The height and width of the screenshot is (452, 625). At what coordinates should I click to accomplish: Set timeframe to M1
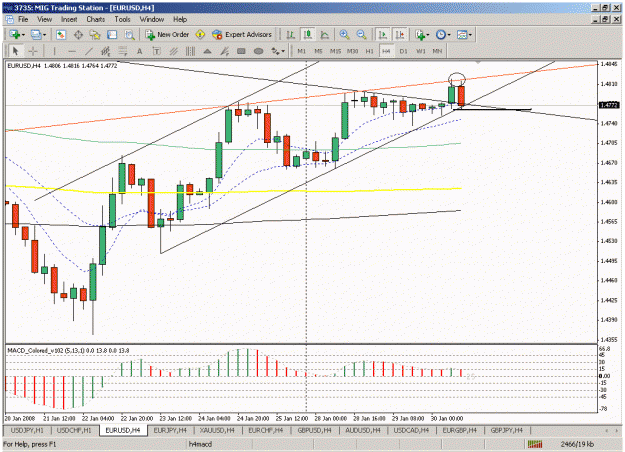pyautogui.click(x=301, y=51)
